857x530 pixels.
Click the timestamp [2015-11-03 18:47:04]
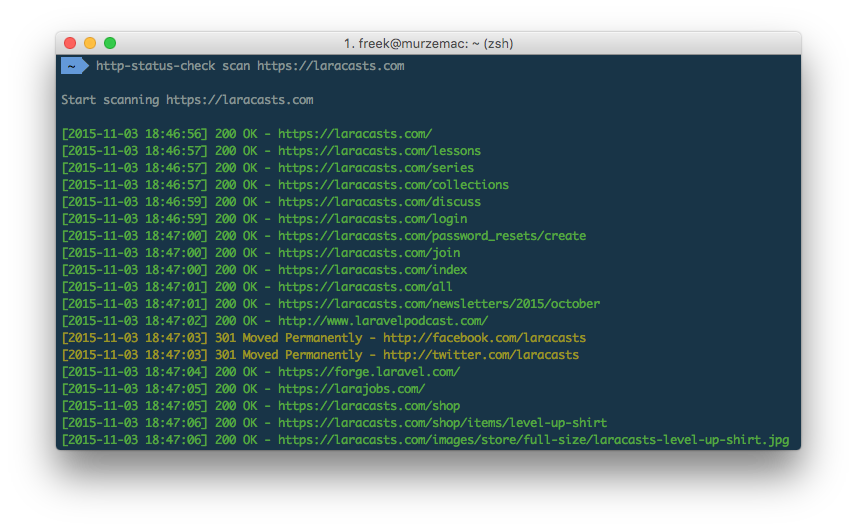[134, 372]
